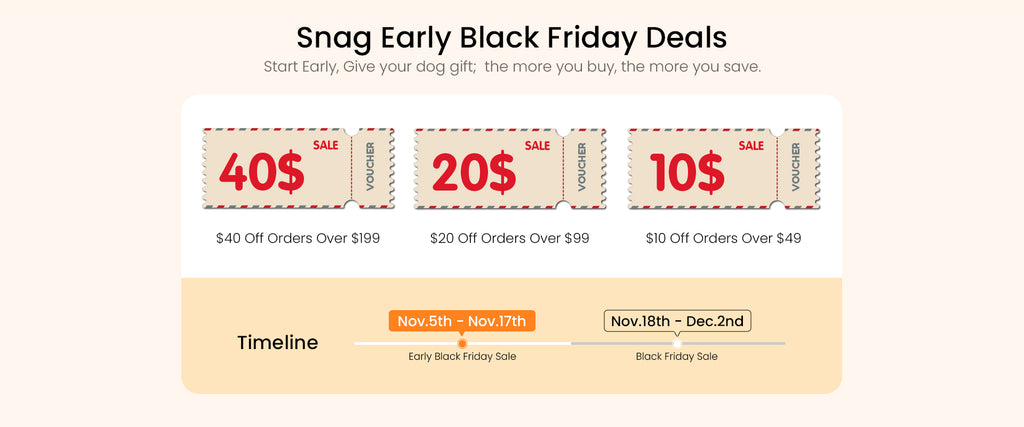Click '$10 Off Orders Over $49' text
The width and height of the screenshot is (1024, 427).
point(724,238)
